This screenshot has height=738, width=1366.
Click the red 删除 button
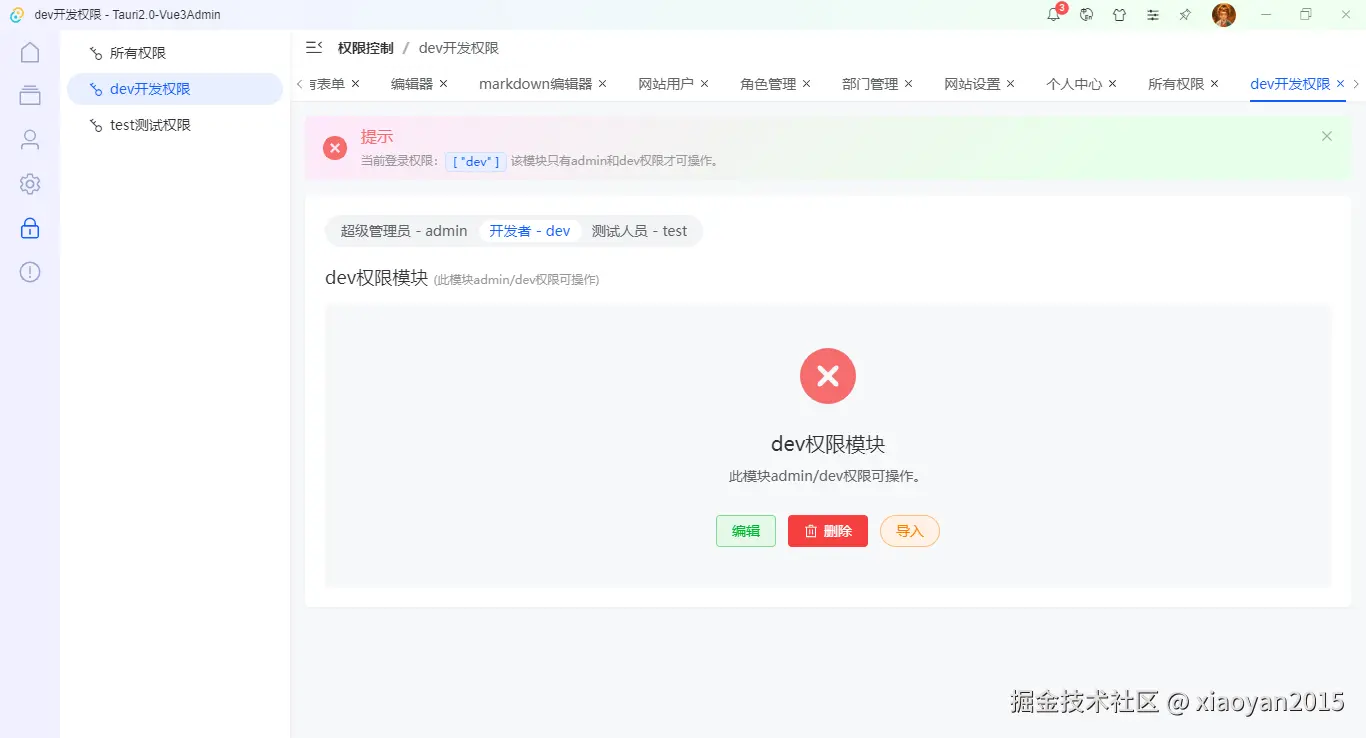pyautogui.click(x=827, y=531)
